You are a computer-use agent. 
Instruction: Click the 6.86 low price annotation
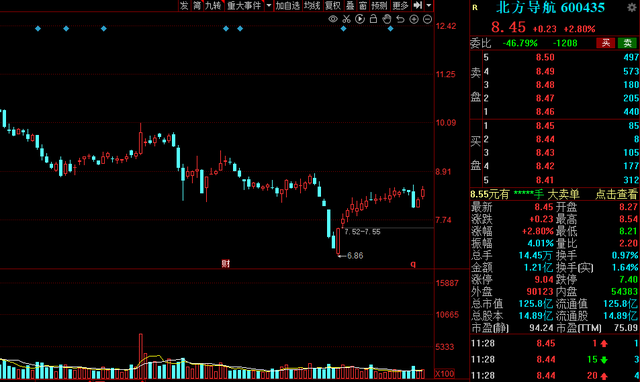click(355, 256)
